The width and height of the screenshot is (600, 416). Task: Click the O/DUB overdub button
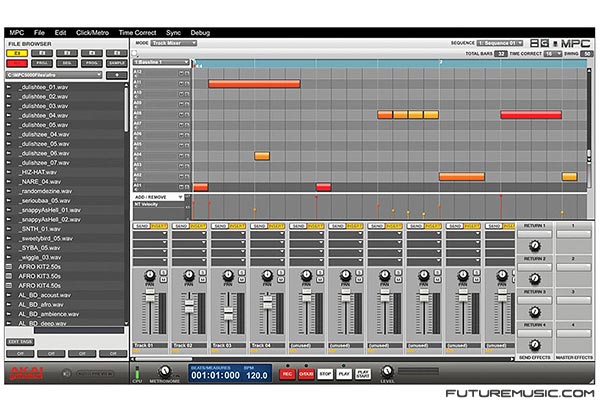click(306, 374)
